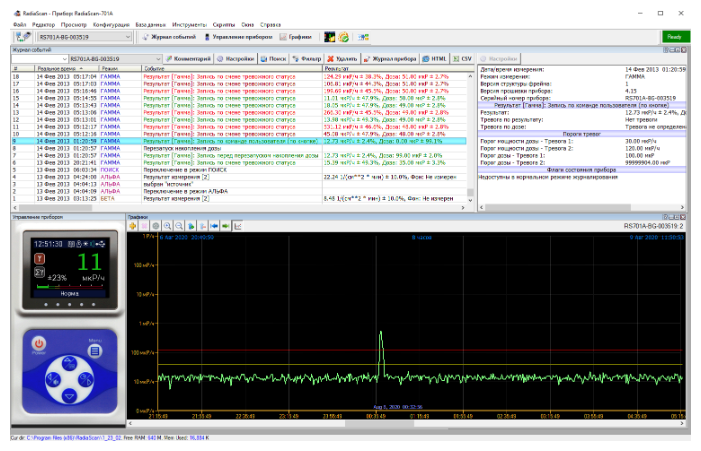Click the orange refresh circle toolbar icon
Viewport: 701px width, 451px height.
(x=343, y=37)
